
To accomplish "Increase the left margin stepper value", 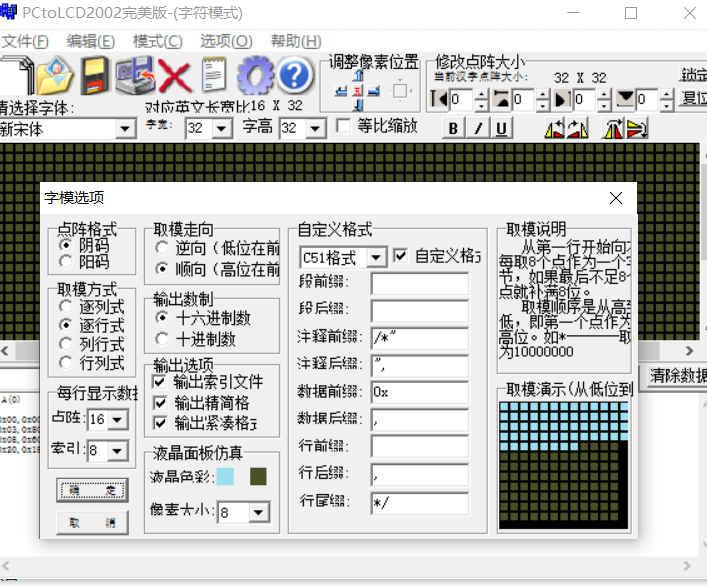I will coord(482,94).
